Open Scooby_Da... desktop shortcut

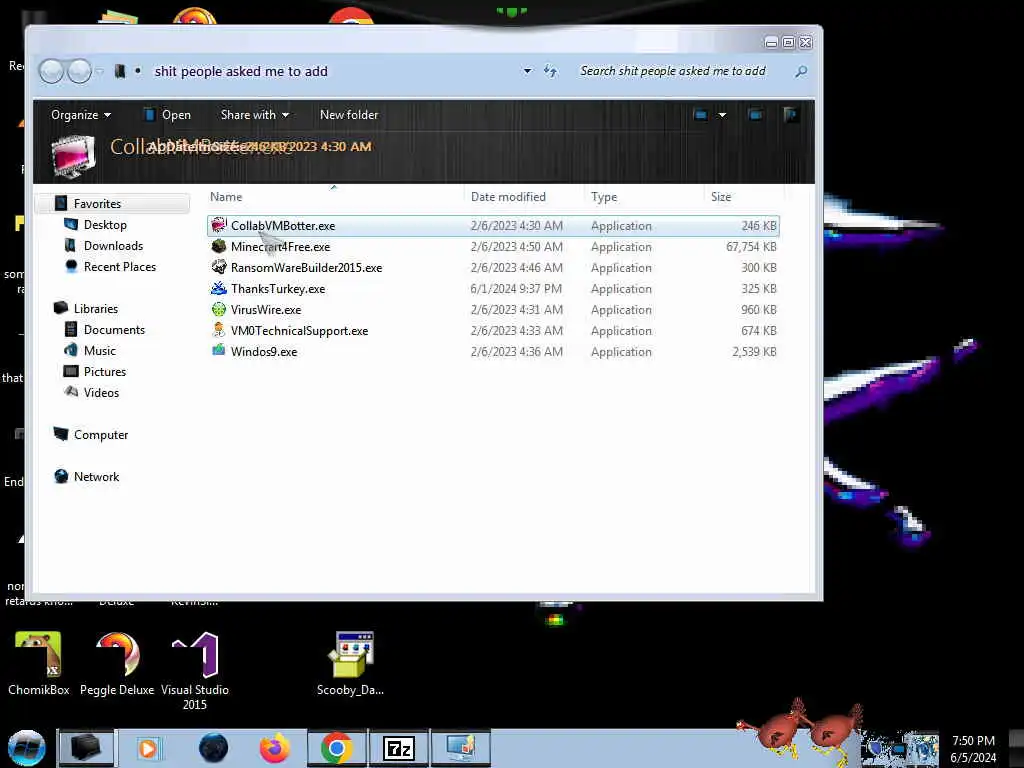[x=351, y=664]
